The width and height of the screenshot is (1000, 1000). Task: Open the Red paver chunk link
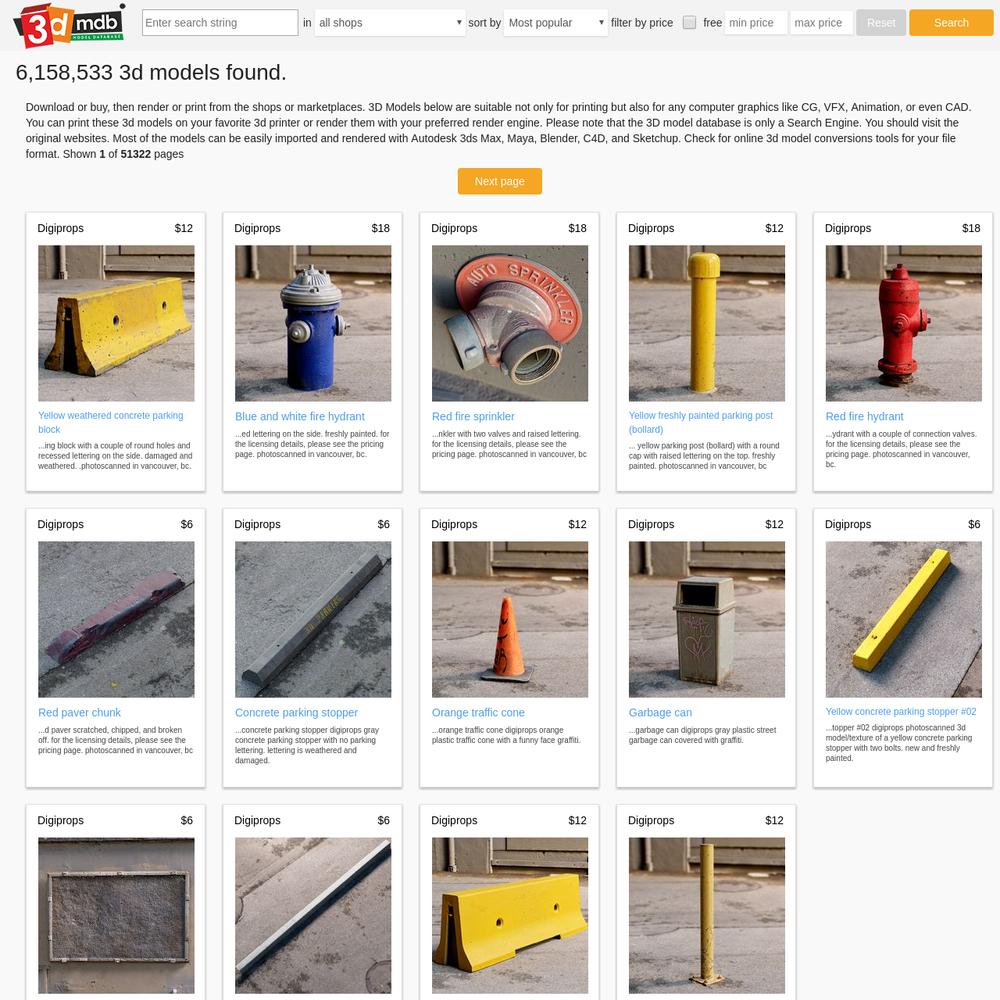point(79,712)
